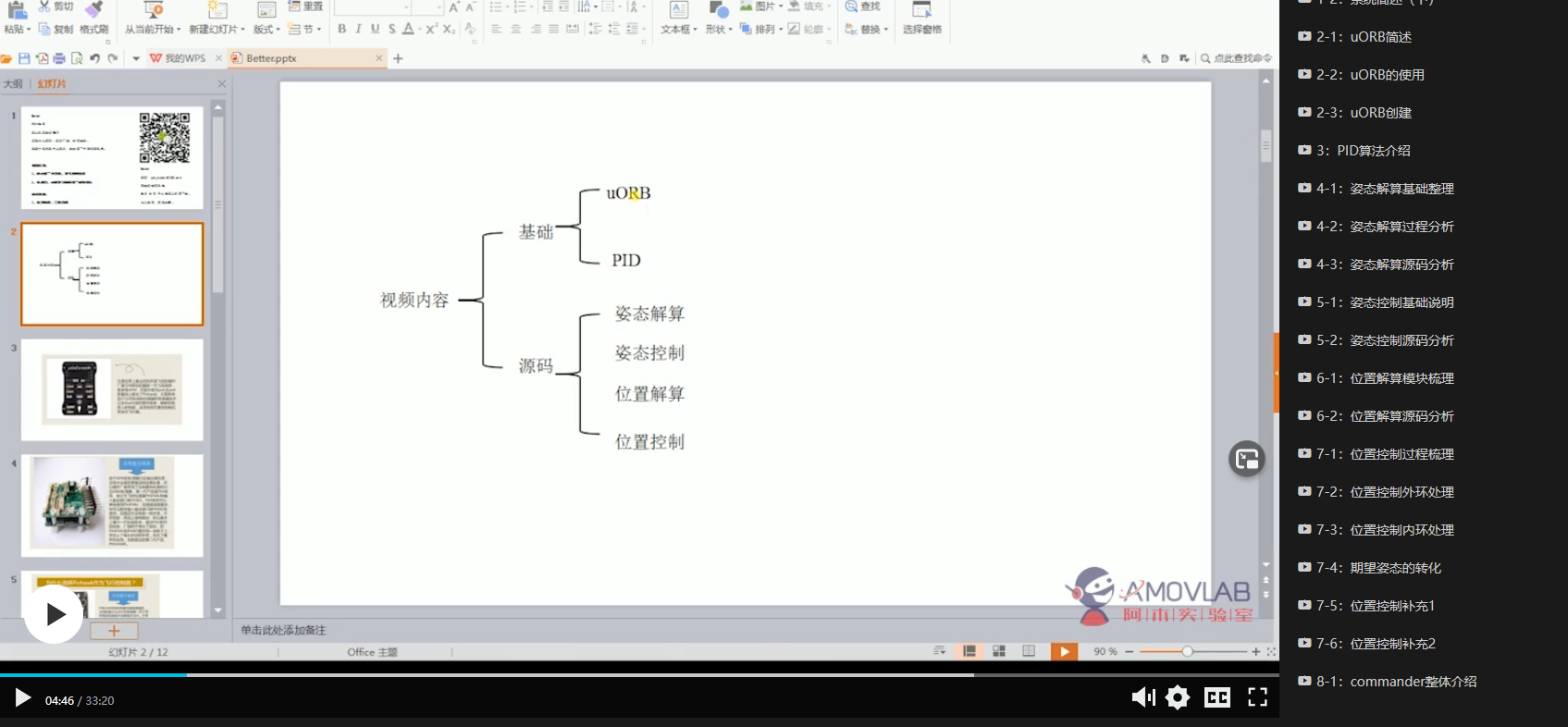Image resolution: width=1568 pixels, height=727 pixels.
Task: Enter fullscreen video mode
Action: pyautogui.click(x=1257, y=697)
